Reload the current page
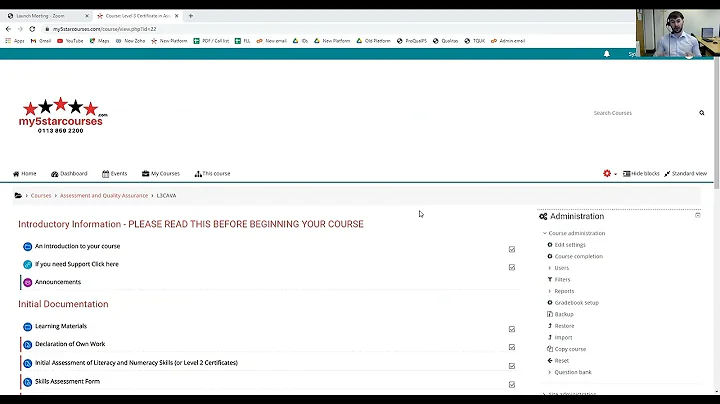720x404 pixels. [x=32, y=29]
